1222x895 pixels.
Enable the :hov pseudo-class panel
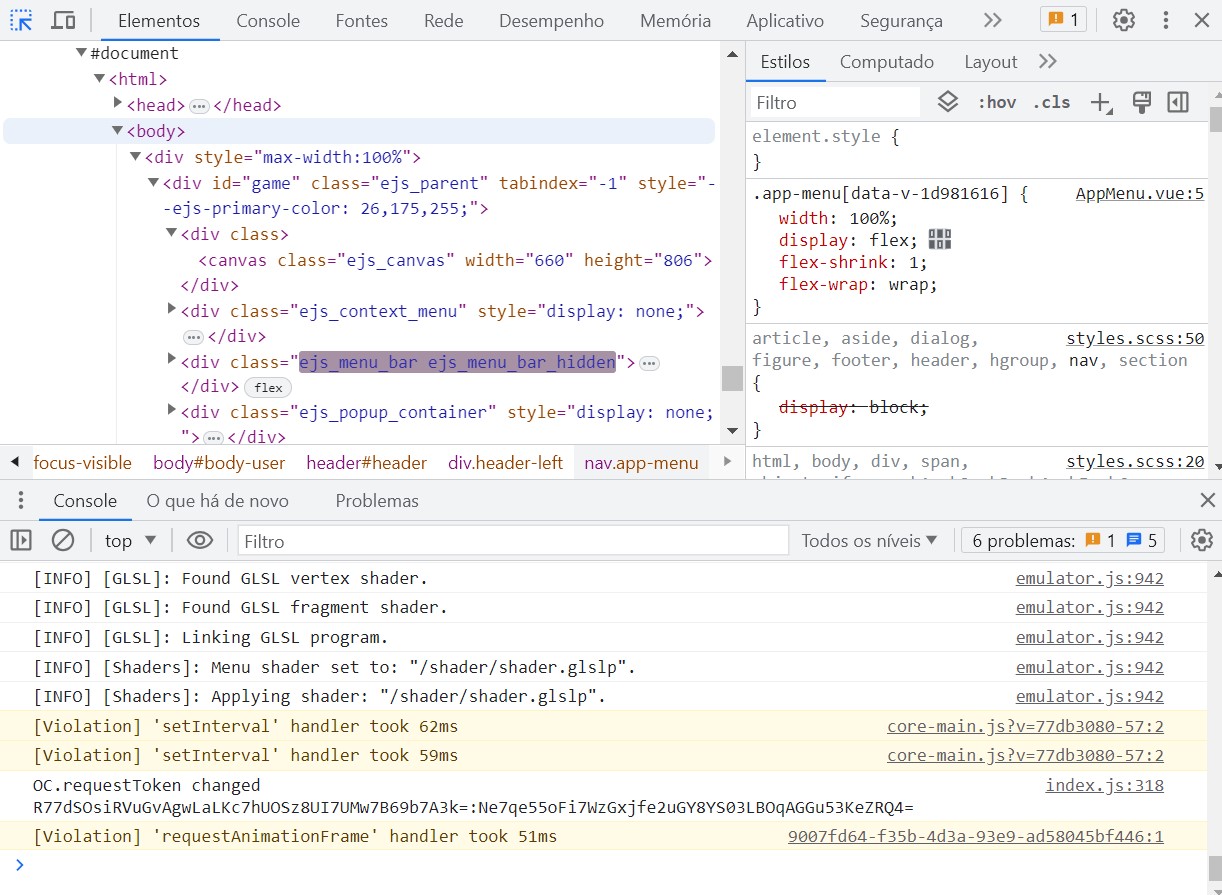coord(997,101)
